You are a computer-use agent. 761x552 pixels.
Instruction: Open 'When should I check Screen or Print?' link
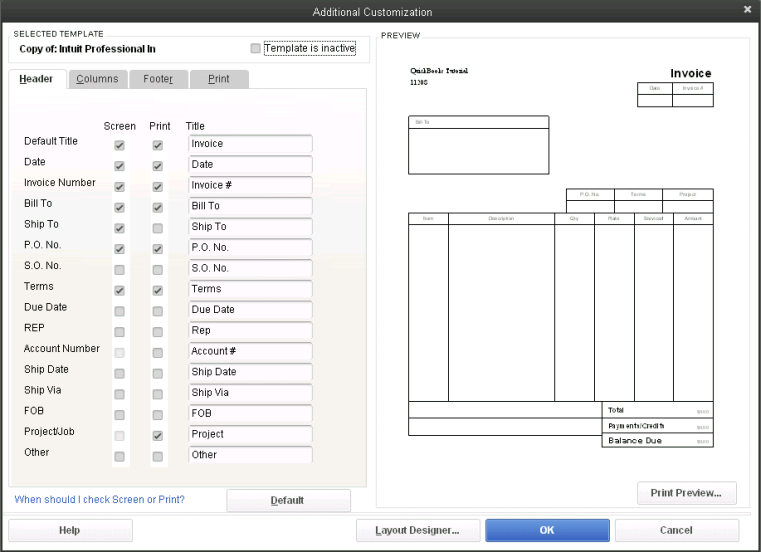tap(99, 500)
